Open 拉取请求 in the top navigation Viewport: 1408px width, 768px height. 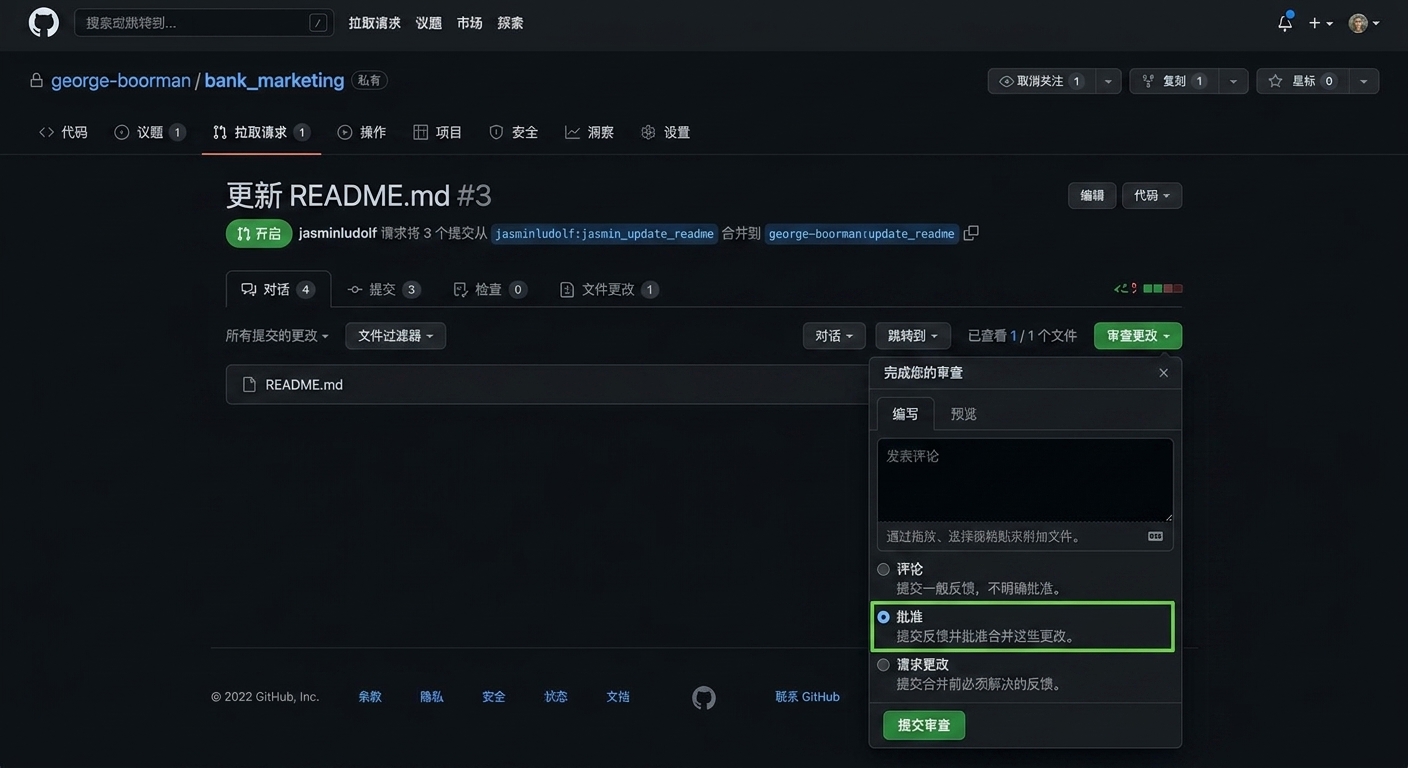tap(374, 23)
